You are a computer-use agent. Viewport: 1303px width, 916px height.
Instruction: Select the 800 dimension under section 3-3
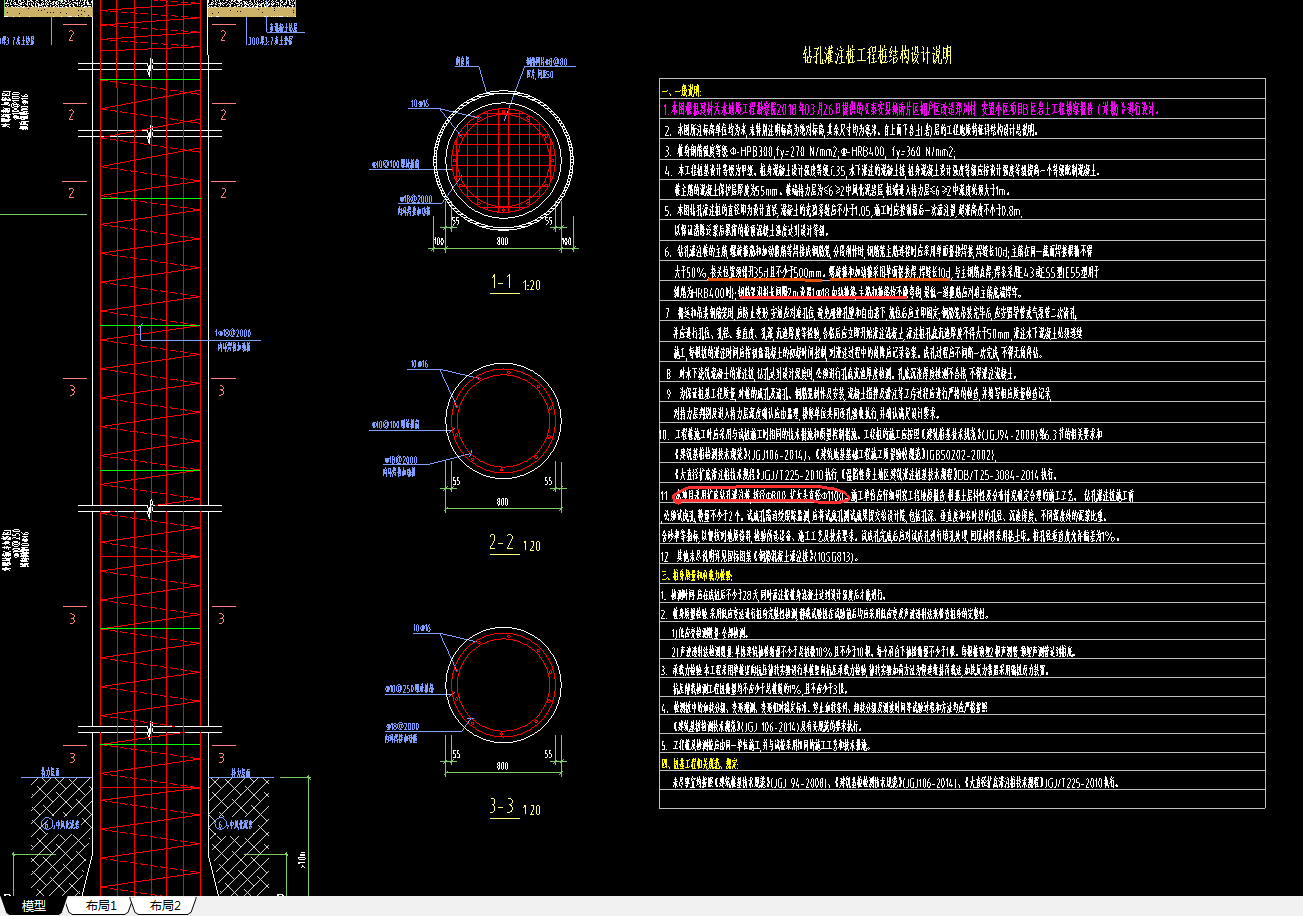click(x=502, y=765)
